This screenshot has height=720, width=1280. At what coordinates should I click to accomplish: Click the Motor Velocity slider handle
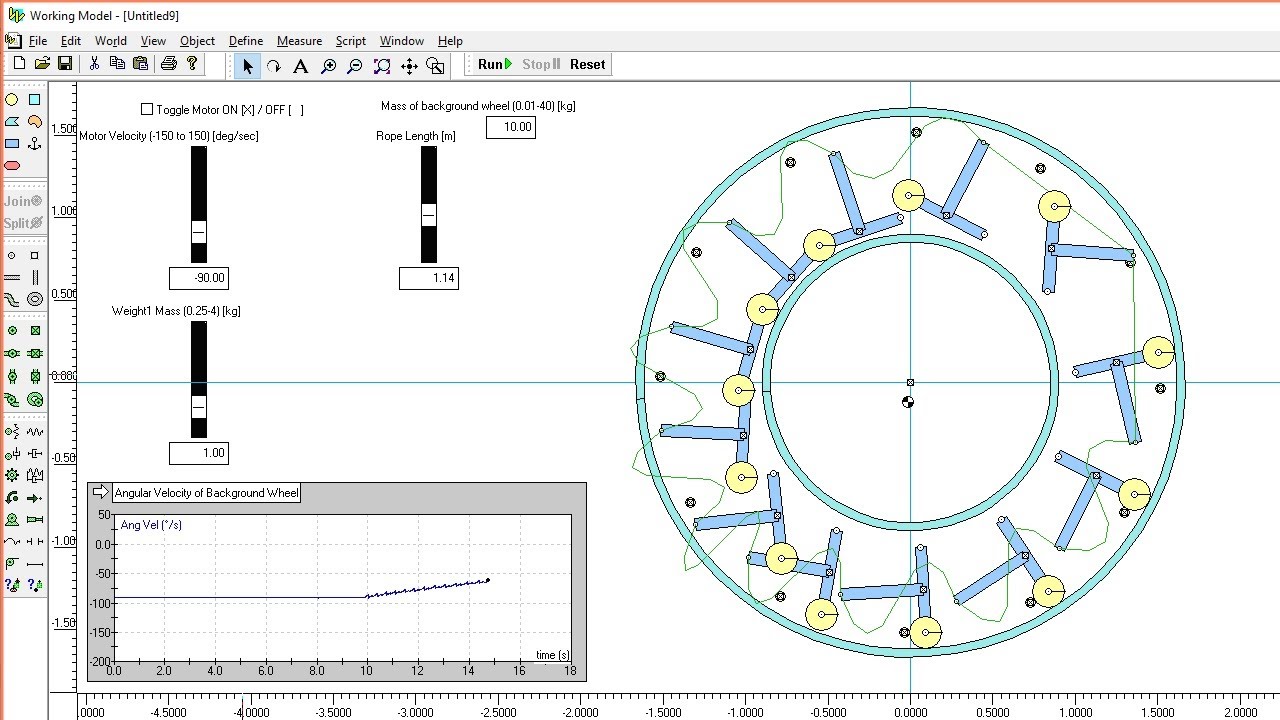click(x=198, y=232)
